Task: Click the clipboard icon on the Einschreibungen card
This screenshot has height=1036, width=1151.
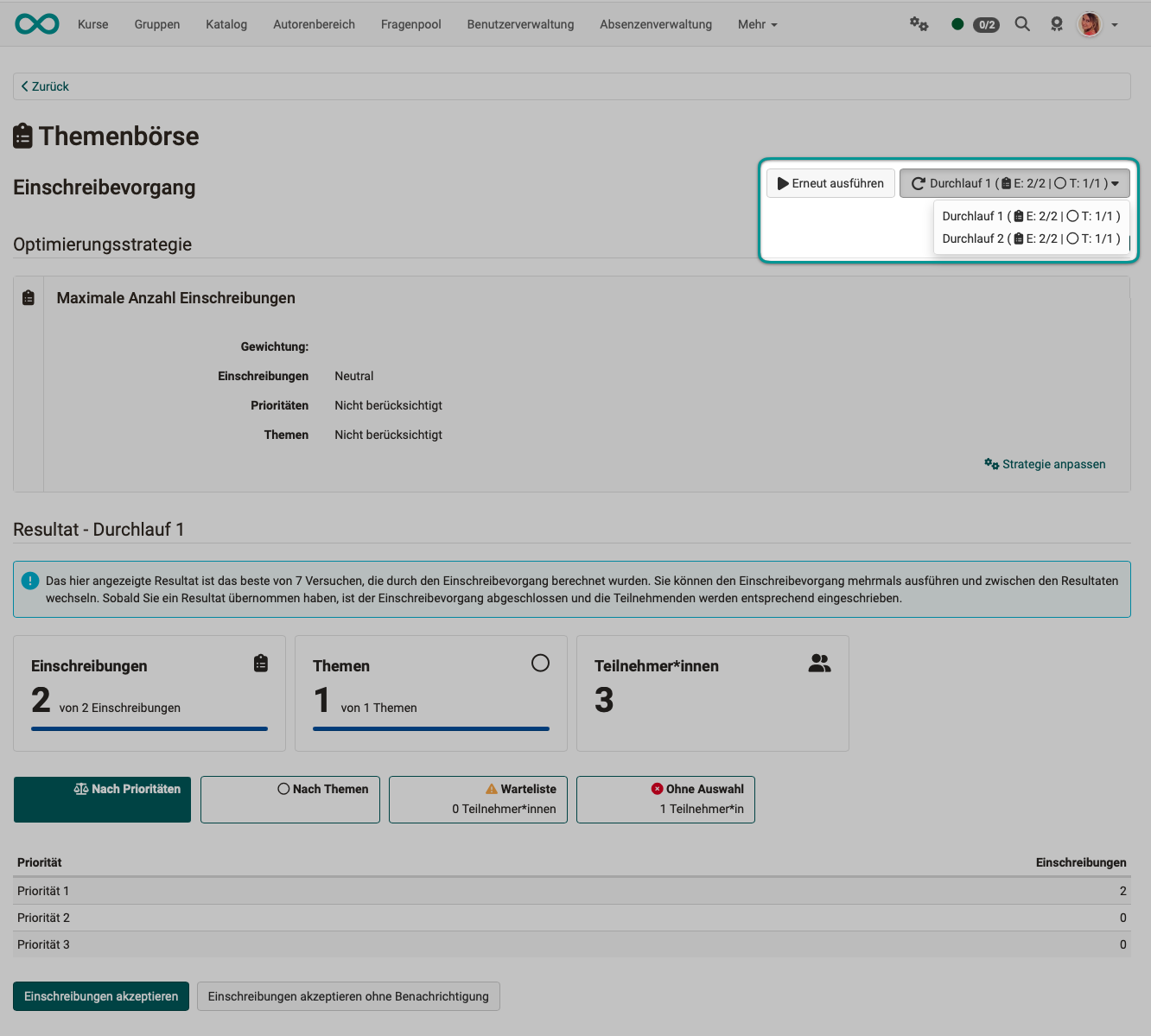Action: pos(261,663)
